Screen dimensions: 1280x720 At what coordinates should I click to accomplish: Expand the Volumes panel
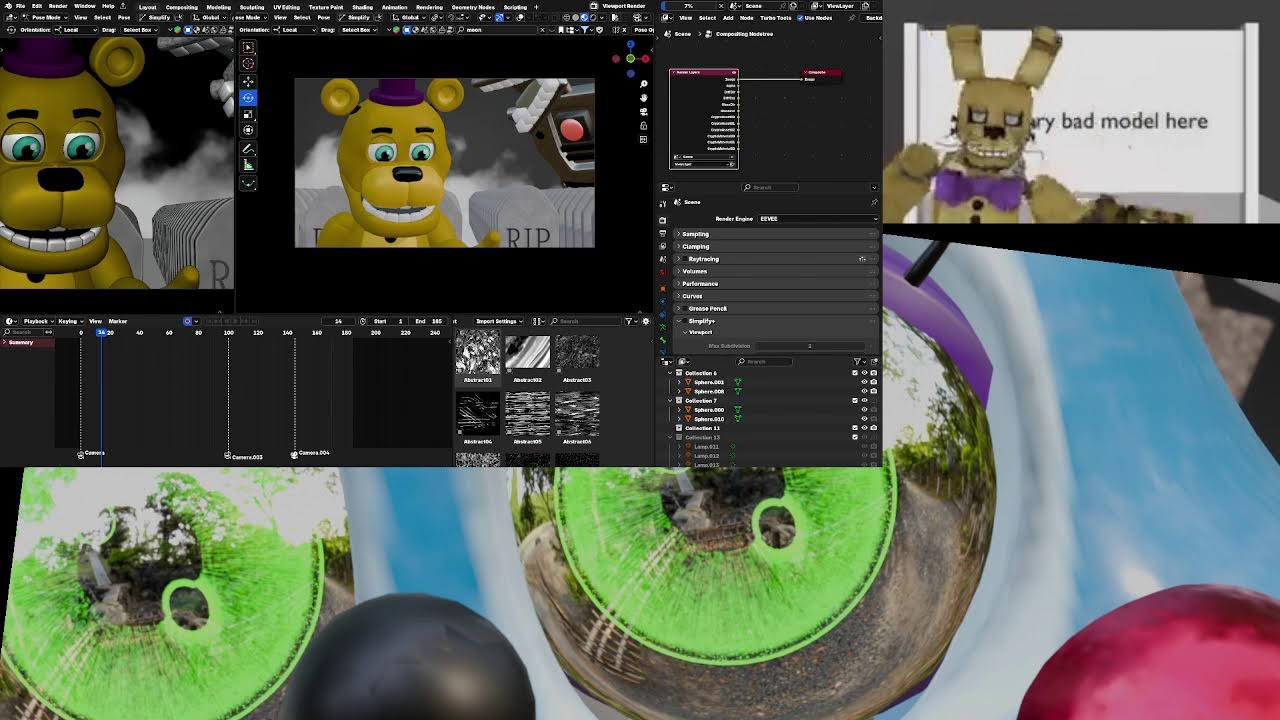pos(775,271)
